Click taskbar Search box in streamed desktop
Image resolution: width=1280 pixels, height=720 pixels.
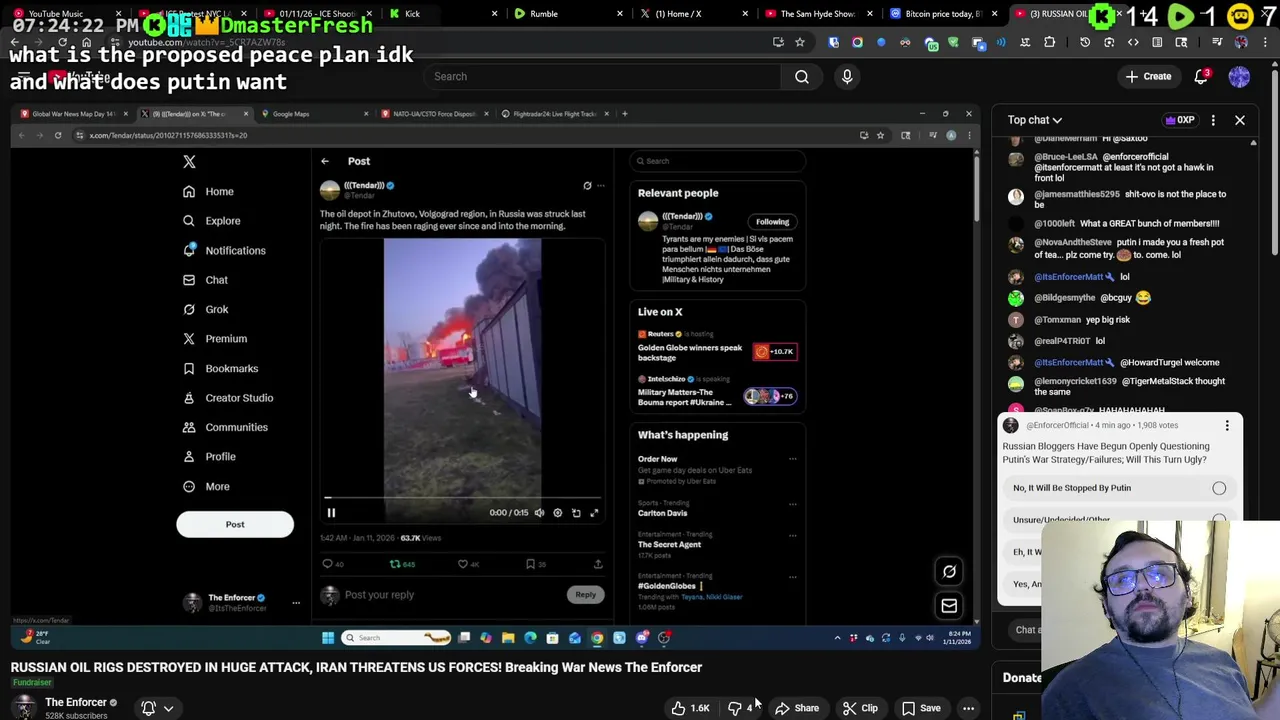(396, 638)
